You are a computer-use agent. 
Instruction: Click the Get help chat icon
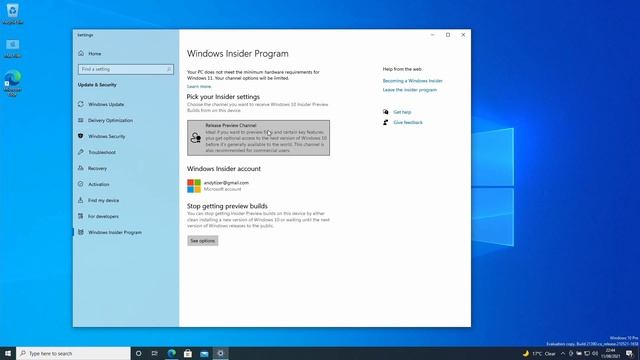pyautogui.click(x=386, y=112)
